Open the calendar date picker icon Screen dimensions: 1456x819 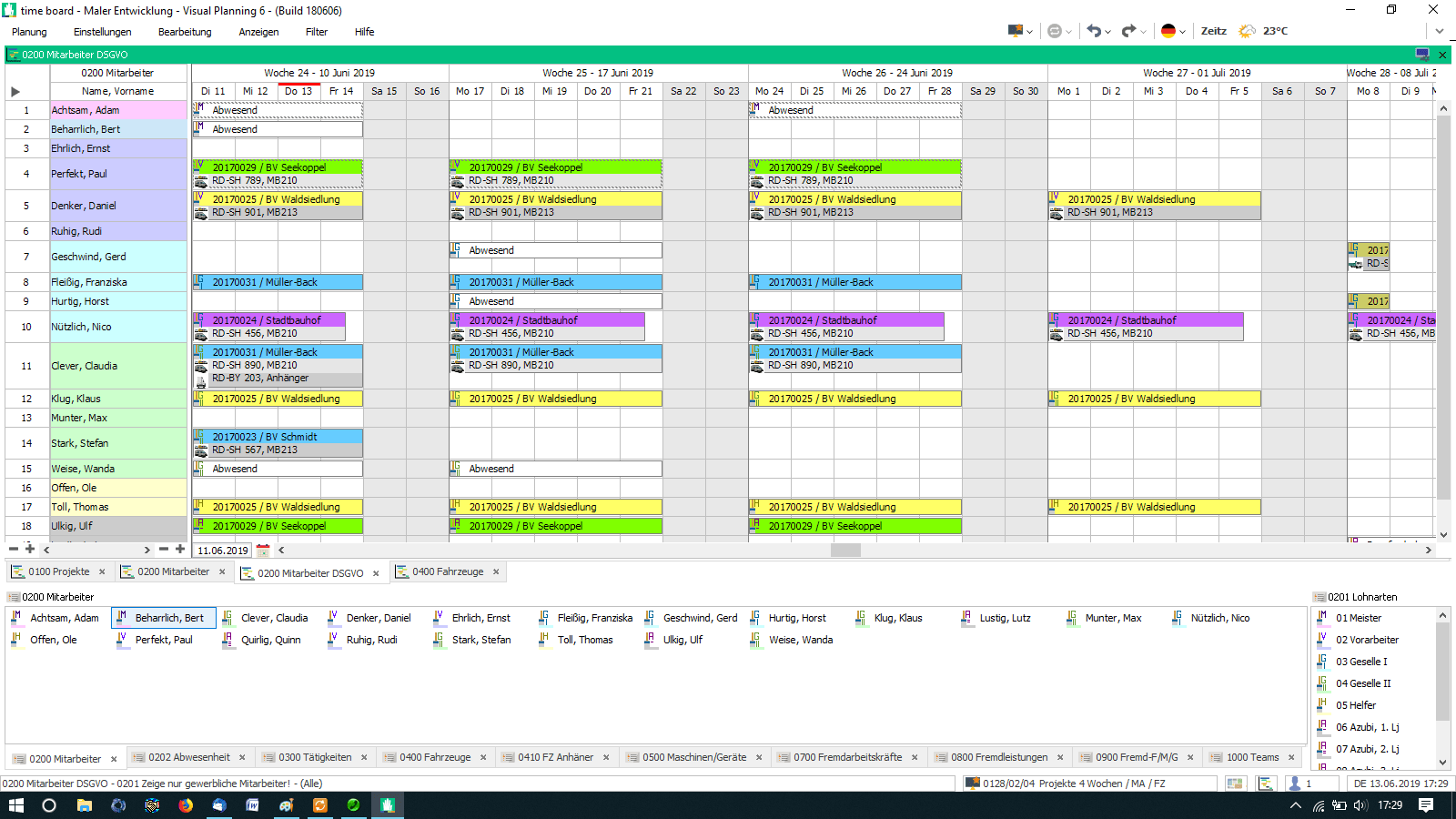tap(263, 550)
